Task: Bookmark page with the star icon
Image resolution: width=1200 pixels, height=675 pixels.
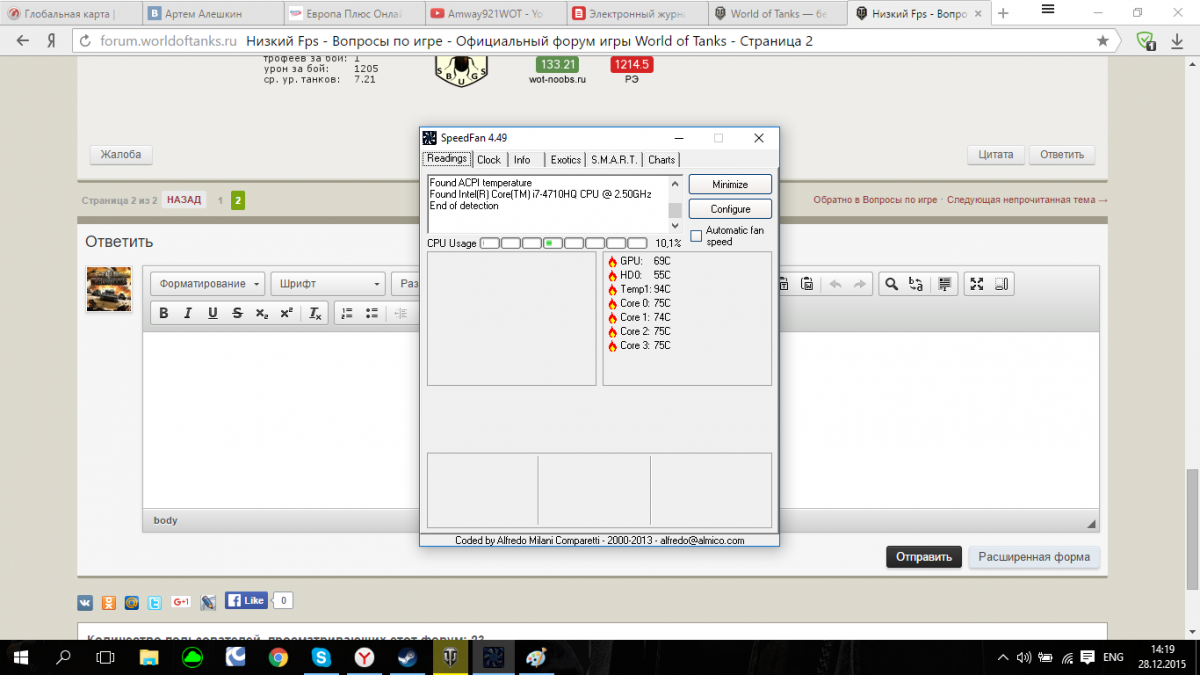Action: pos(1102,41)
